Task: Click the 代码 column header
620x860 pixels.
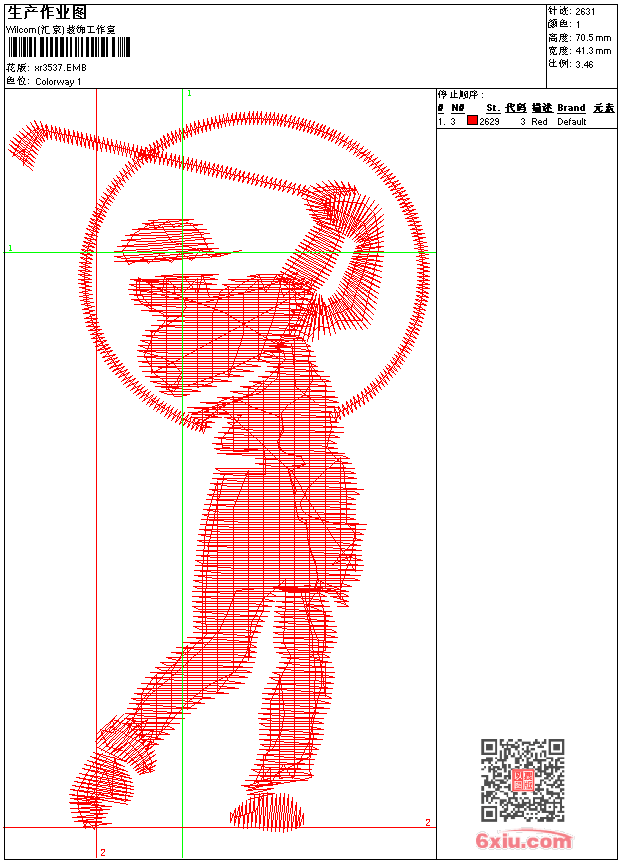Action: (x=516, y=108)
